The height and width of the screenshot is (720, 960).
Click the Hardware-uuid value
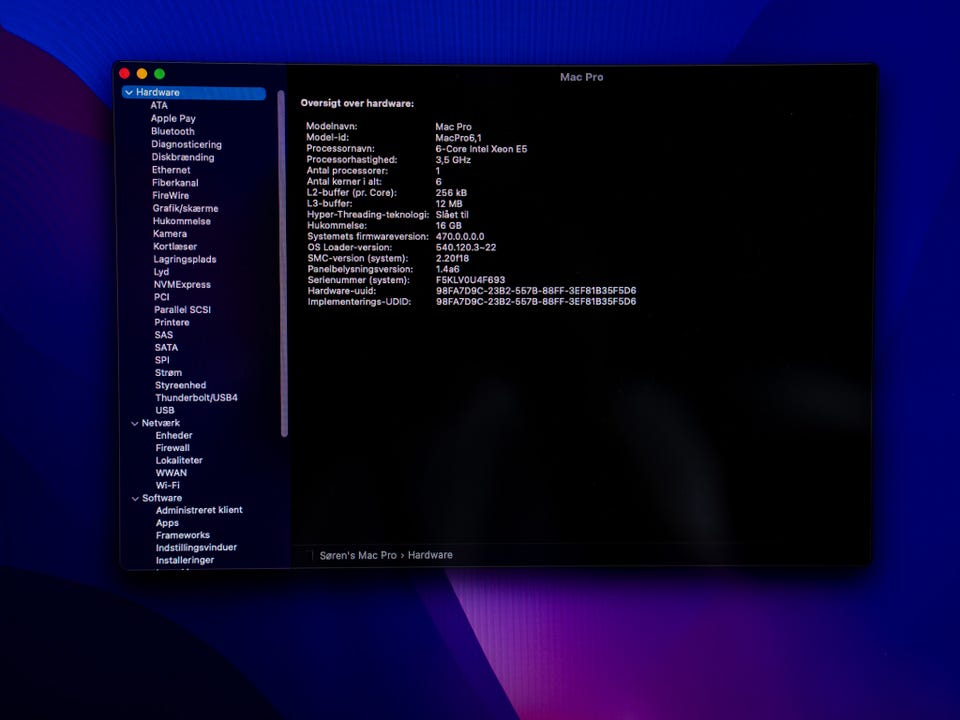536,291
